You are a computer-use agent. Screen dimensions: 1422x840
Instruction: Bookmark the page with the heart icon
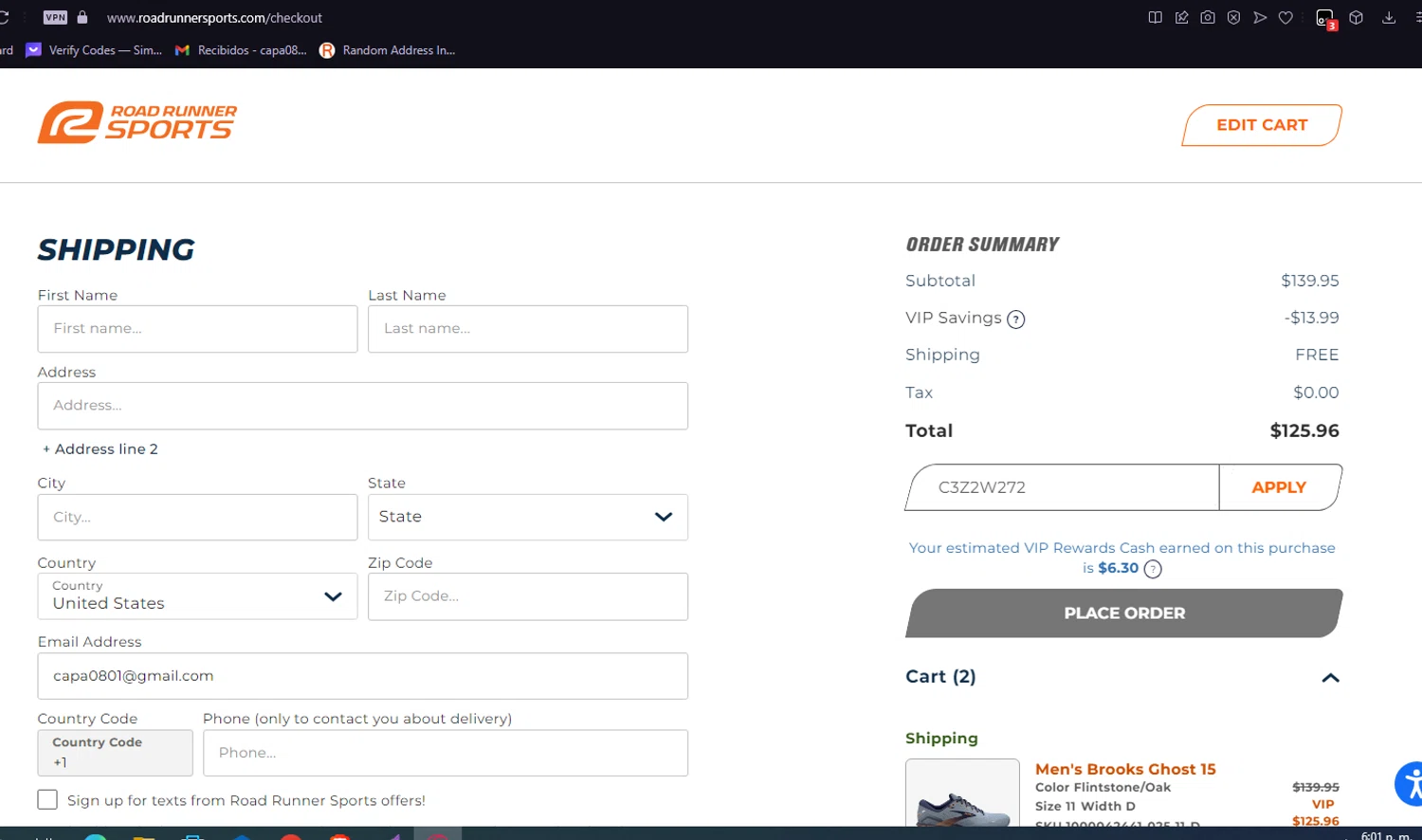[x=1285, y=17]
